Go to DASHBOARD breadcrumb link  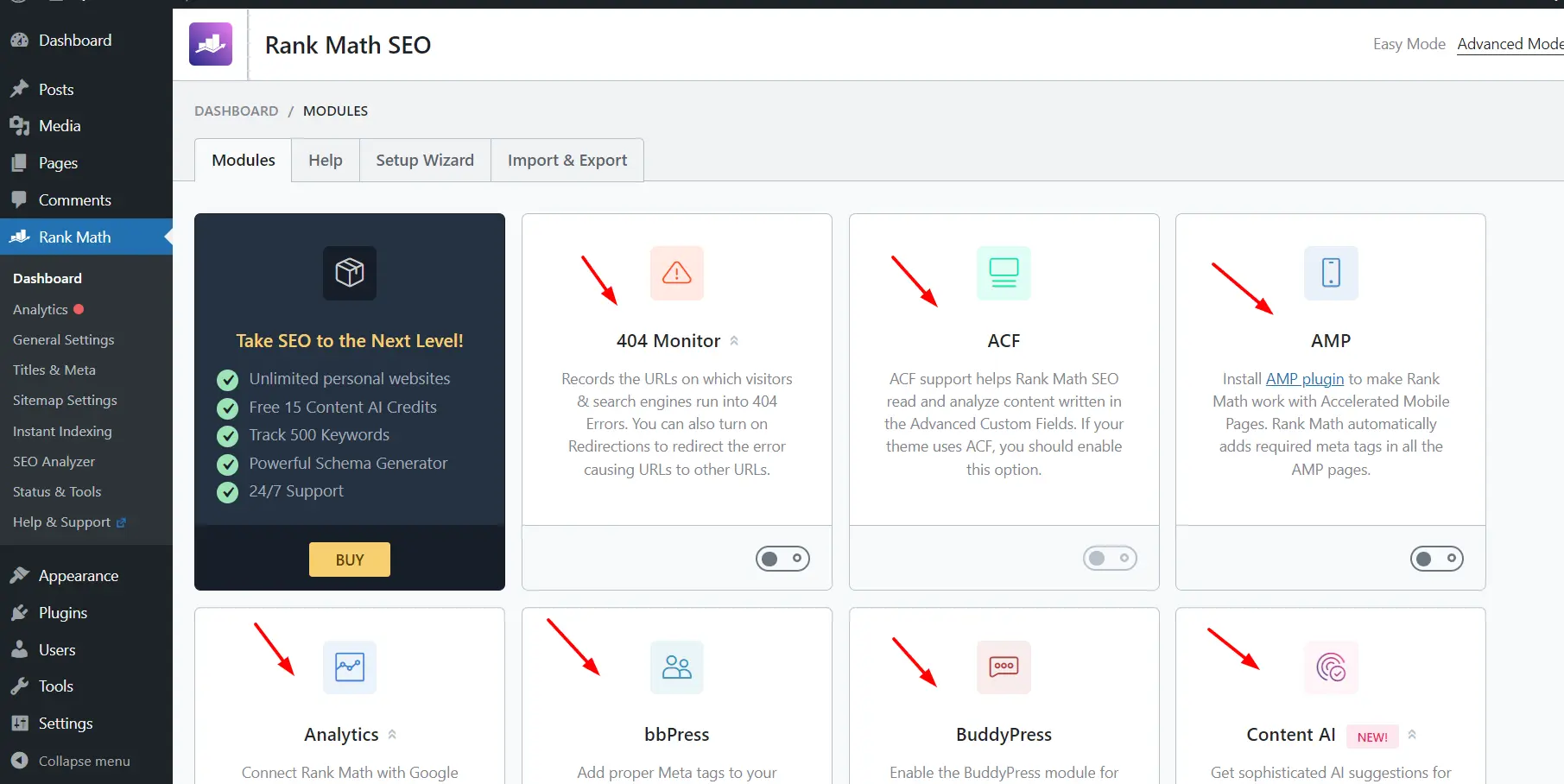pyautogui.click(x=236, y=111)
